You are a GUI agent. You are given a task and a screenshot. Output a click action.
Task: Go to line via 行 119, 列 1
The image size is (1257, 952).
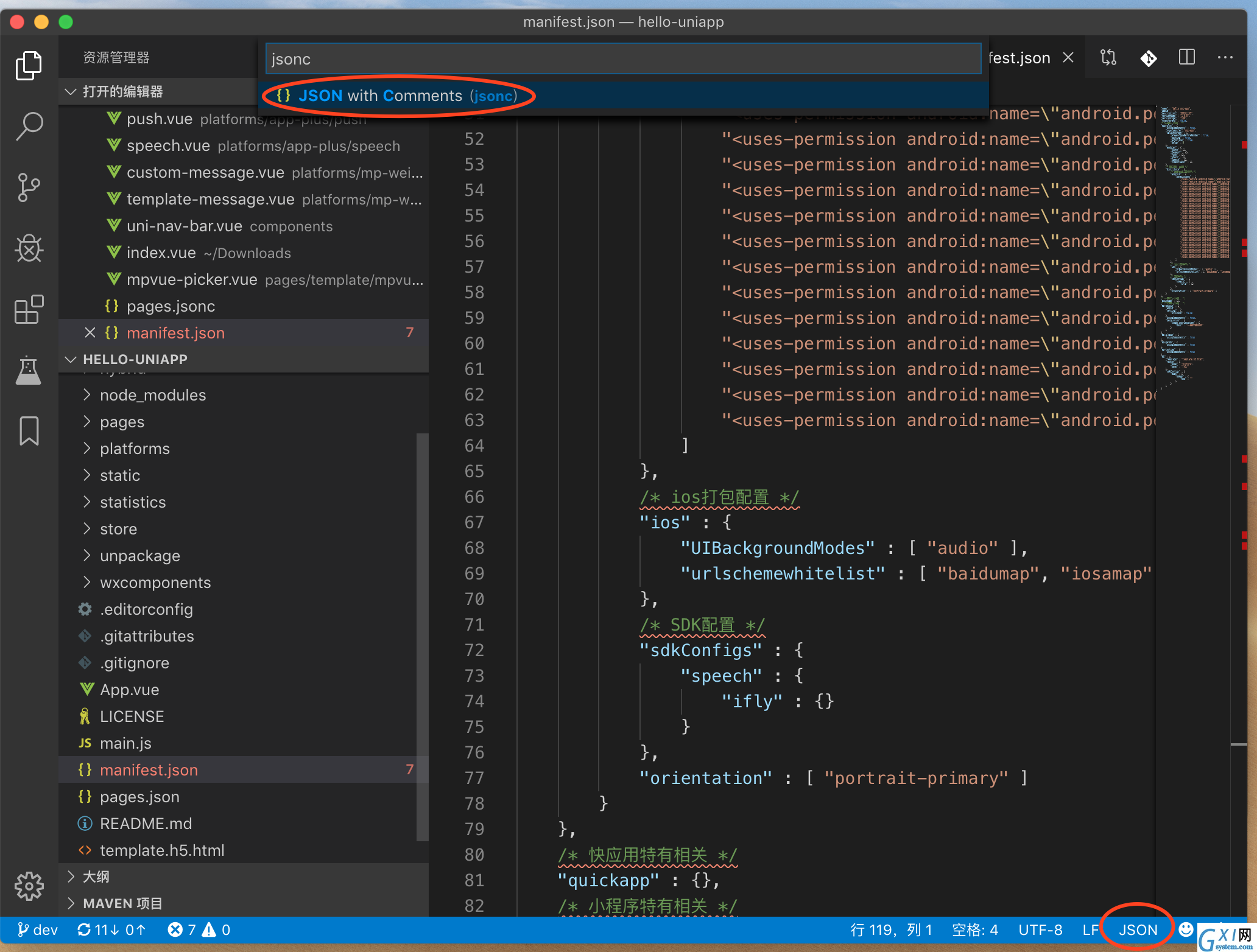pyautogui.click(x=891, y=929)
